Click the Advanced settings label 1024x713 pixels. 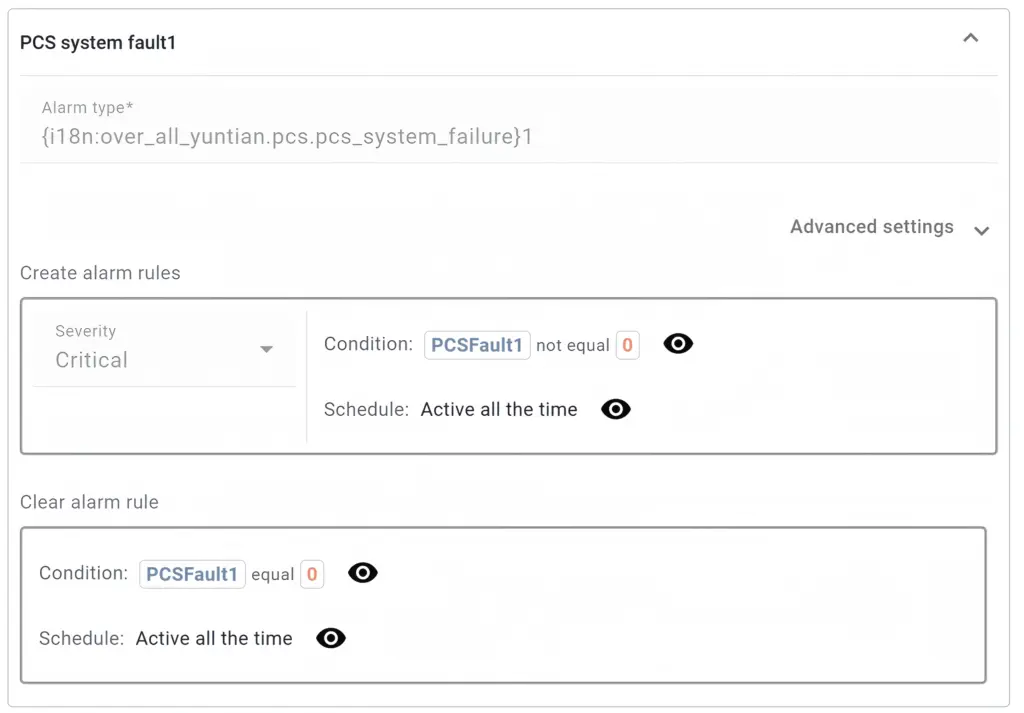[871, 227]
